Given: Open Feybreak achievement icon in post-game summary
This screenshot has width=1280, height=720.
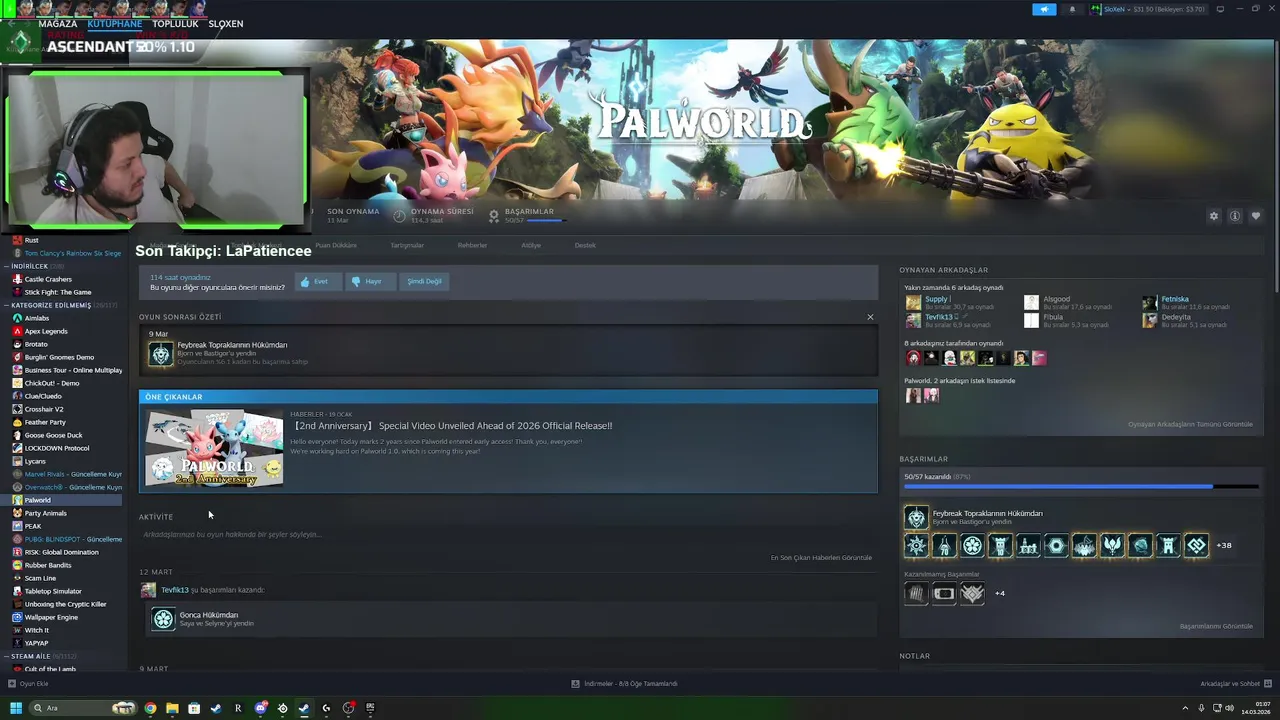Looking at the screenshot, I should (x=161, y=354).
